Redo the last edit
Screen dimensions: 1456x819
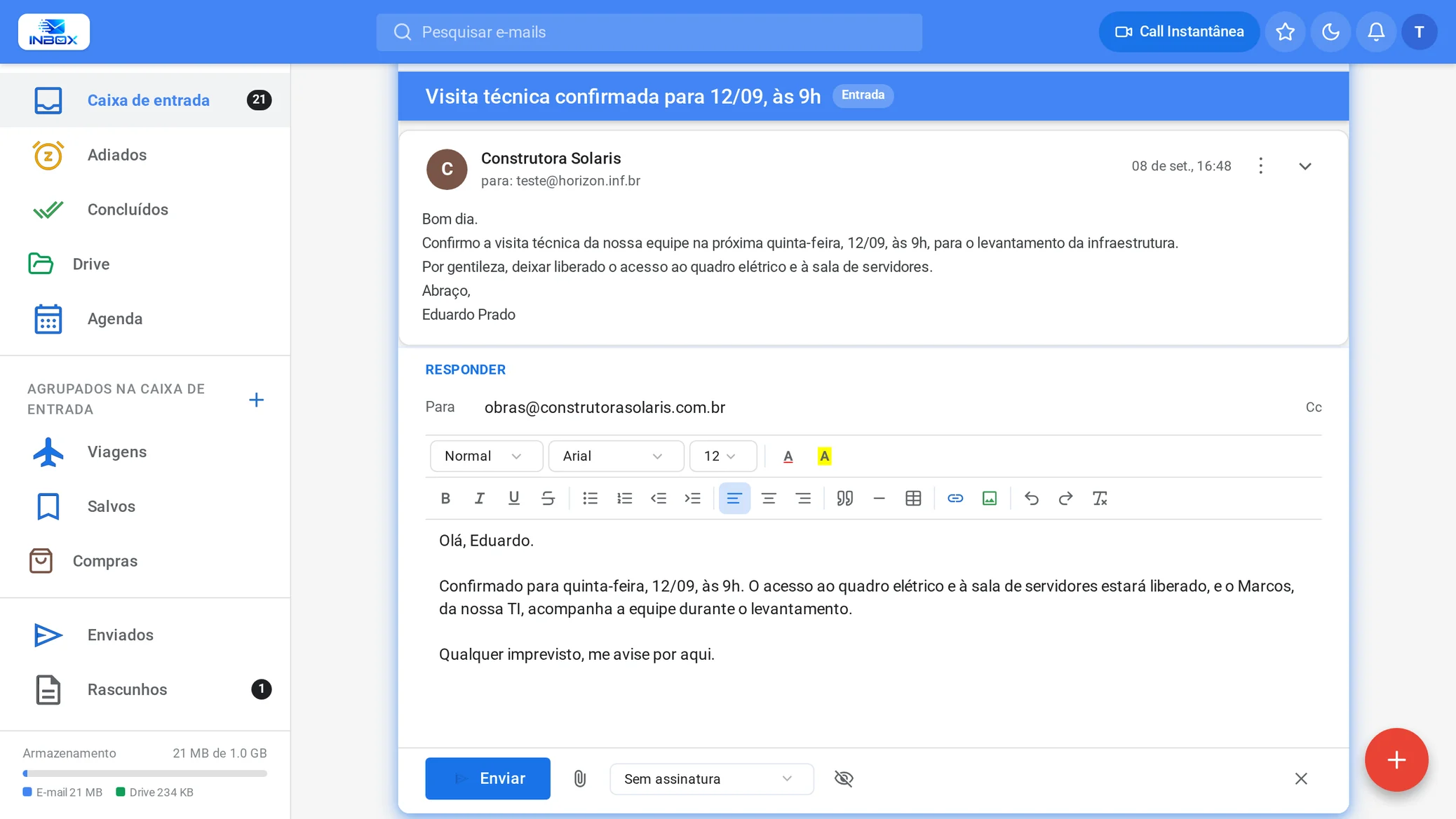point(1066,499)
